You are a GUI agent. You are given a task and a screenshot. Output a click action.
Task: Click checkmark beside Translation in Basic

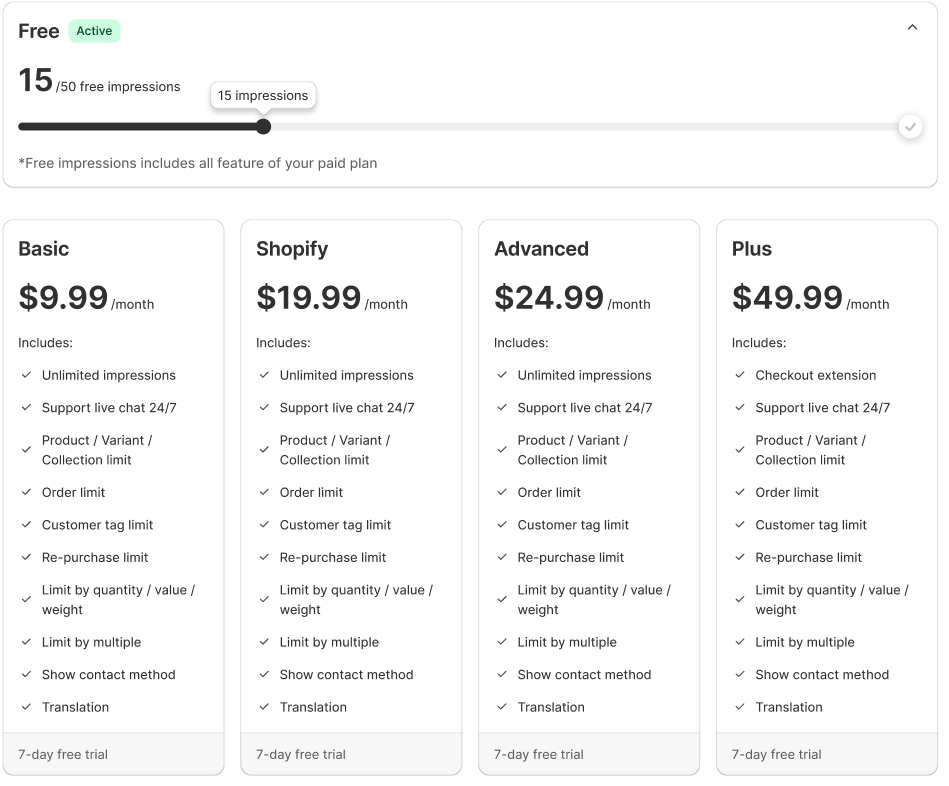[x=26, y=707]
